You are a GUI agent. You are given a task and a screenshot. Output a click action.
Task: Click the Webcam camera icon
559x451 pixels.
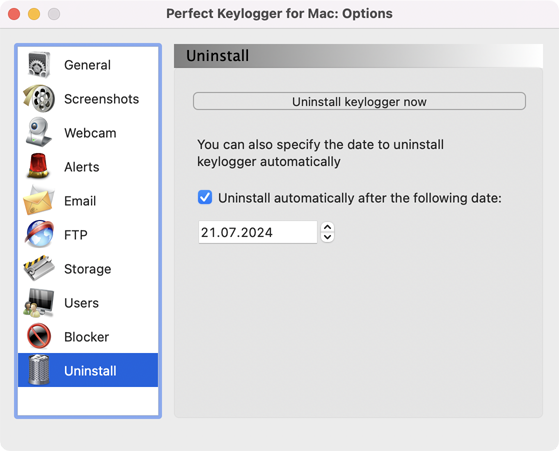[x=39, y=132]
